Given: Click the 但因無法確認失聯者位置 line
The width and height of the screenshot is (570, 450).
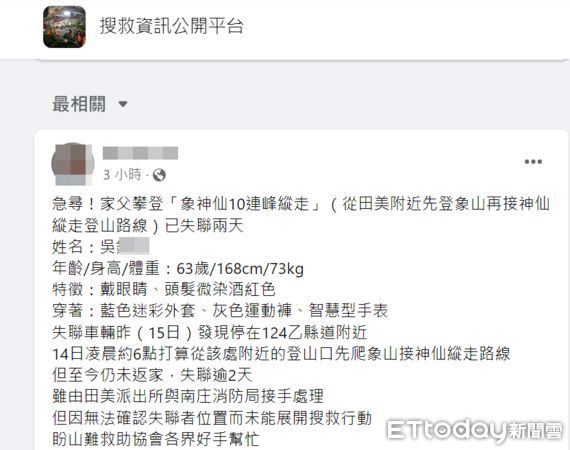Looking at the screenshot, I should point(212,418).
